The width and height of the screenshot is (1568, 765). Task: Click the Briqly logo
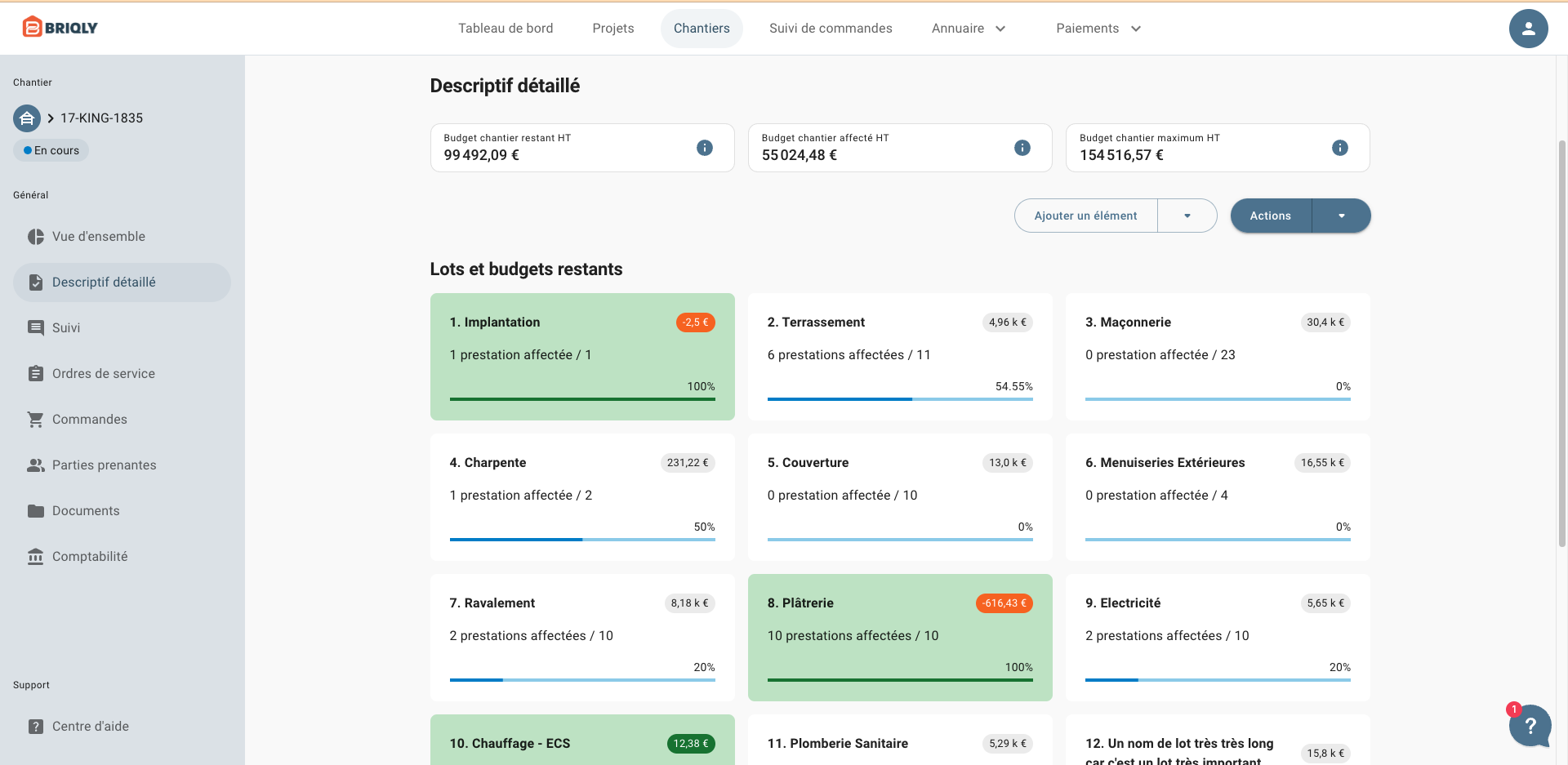click(x=60, y=28)
